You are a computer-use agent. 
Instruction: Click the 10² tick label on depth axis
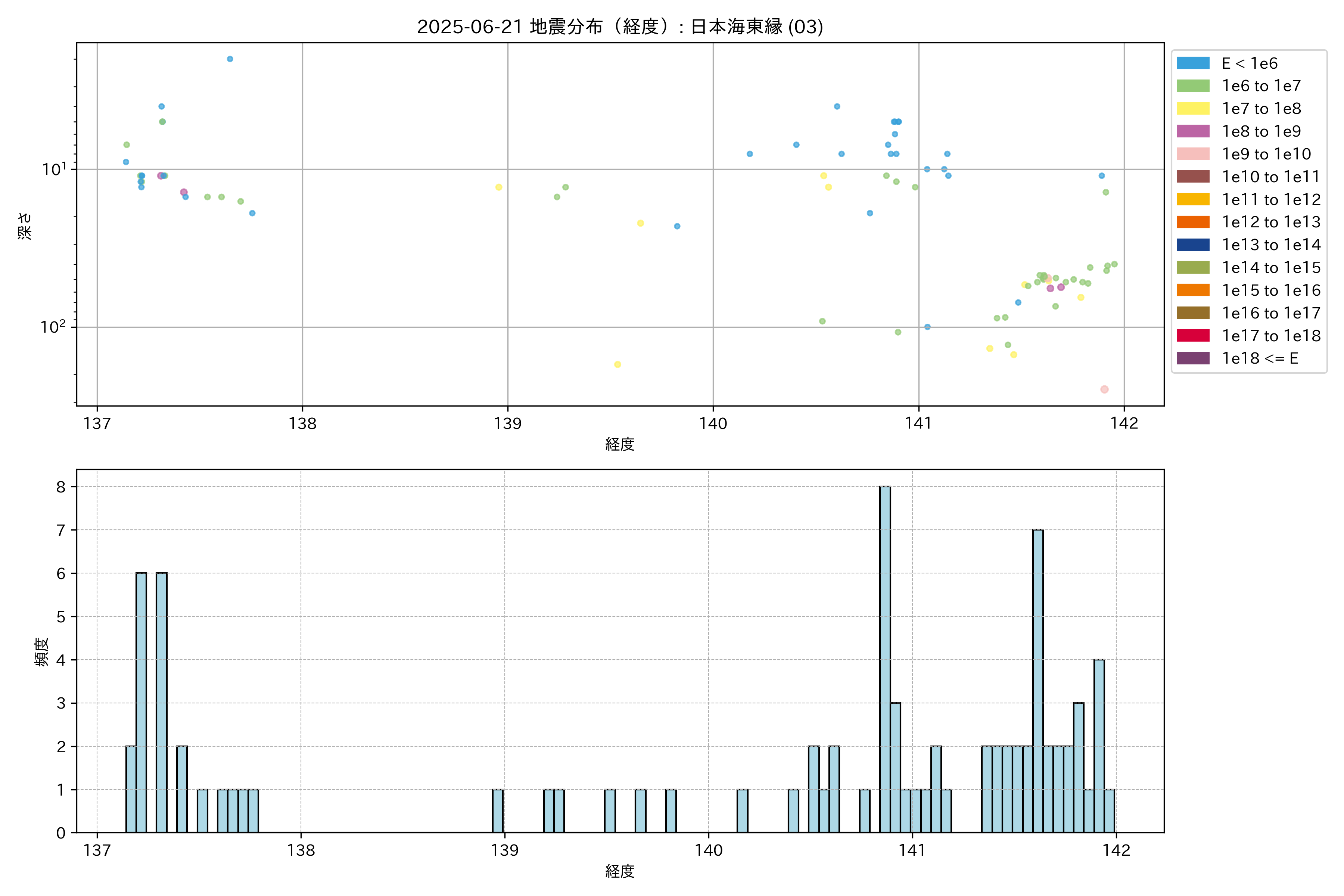pyautogui.click(x=53, y=327)
